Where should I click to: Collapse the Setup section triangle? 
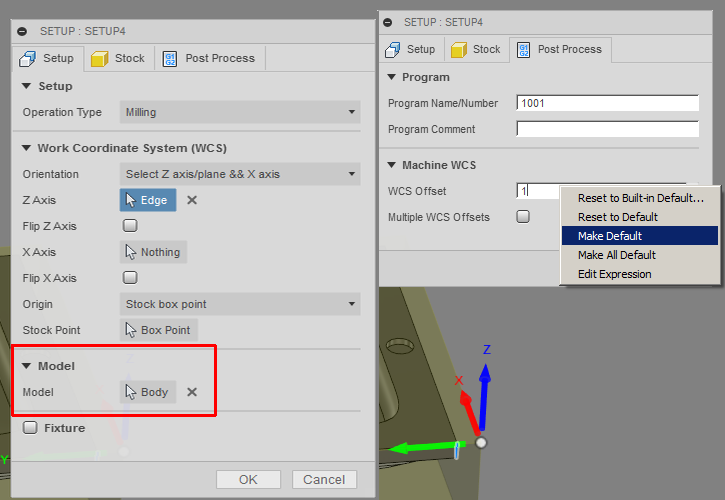tap(26, 86)
